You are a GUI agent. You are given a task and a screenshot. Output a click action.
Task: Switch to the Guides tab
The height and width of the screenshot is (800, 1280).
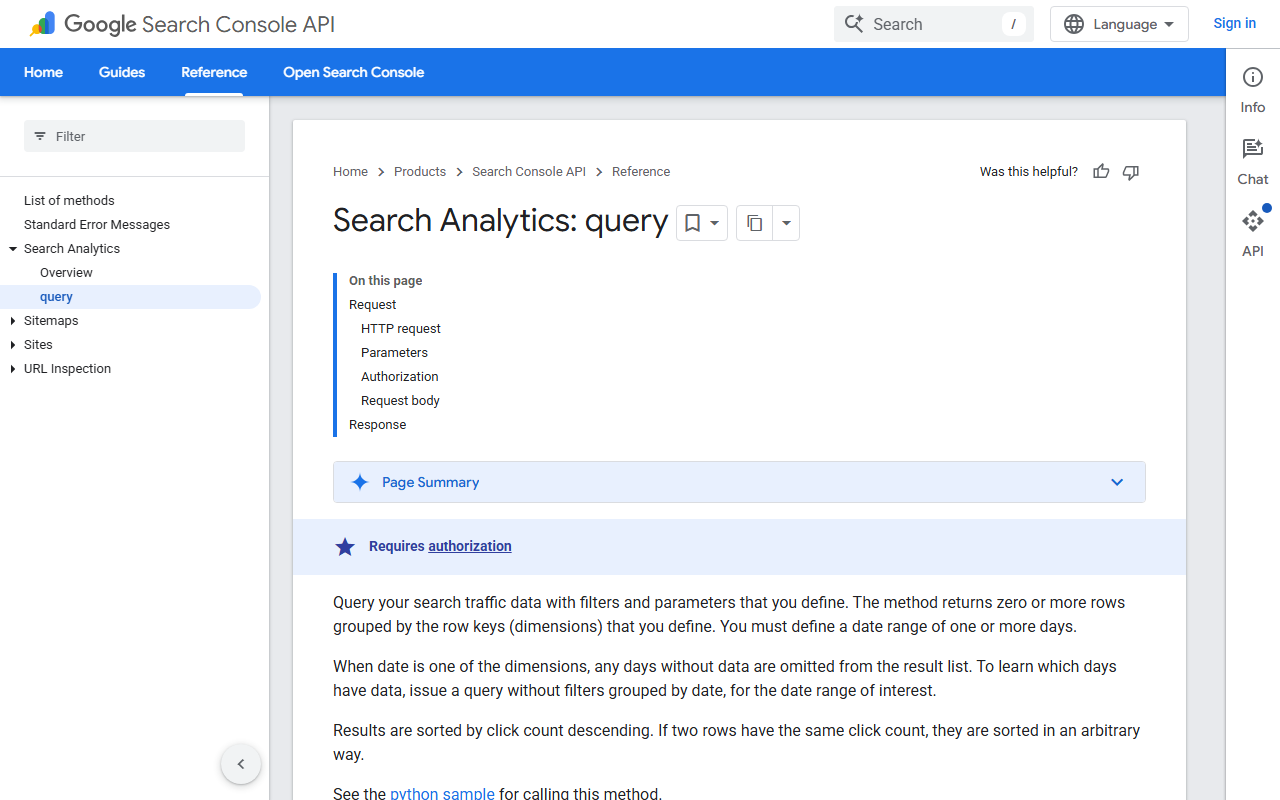click(122, 72)
